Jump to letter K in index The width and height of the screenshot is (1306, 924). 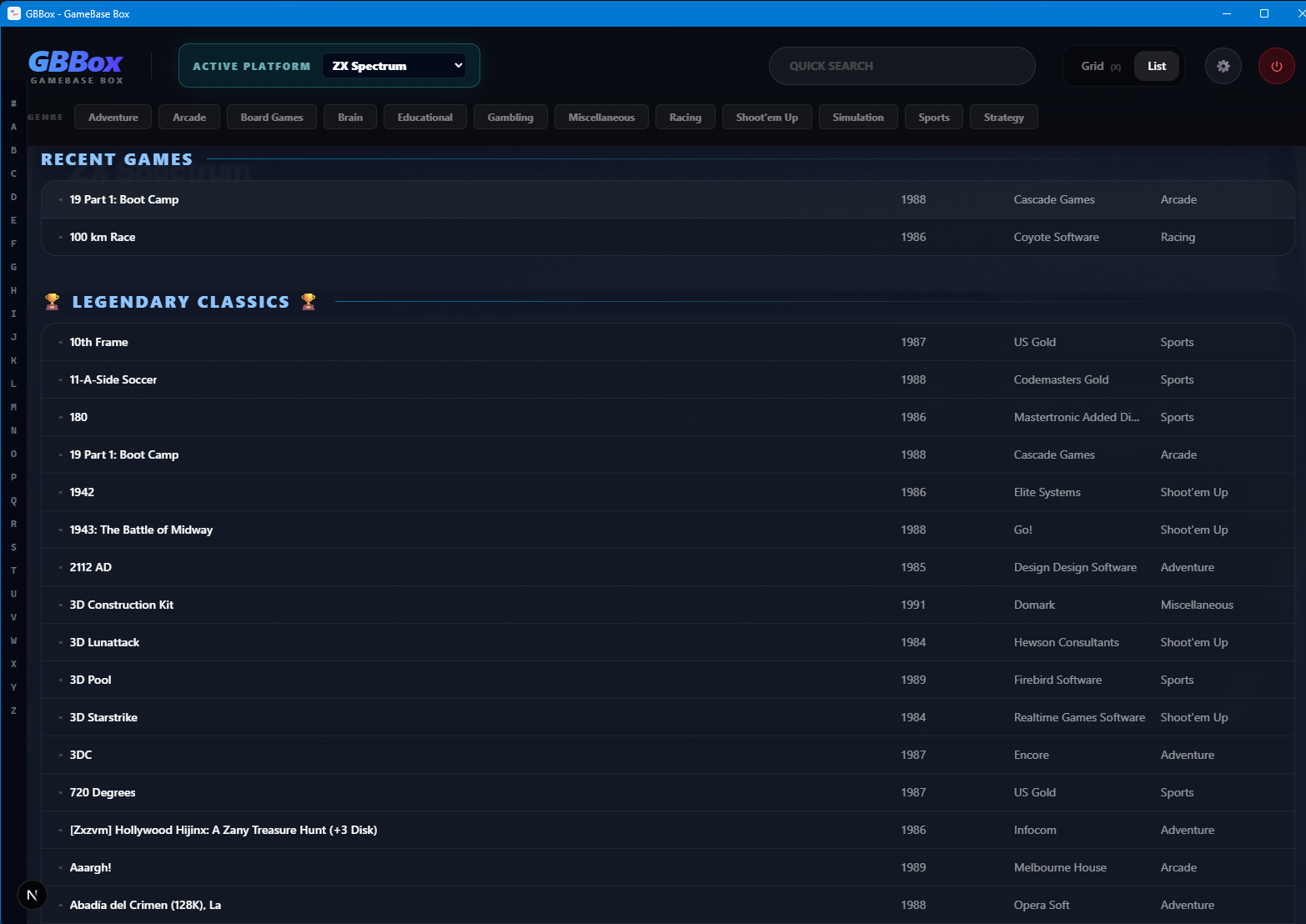coord(13,360)
